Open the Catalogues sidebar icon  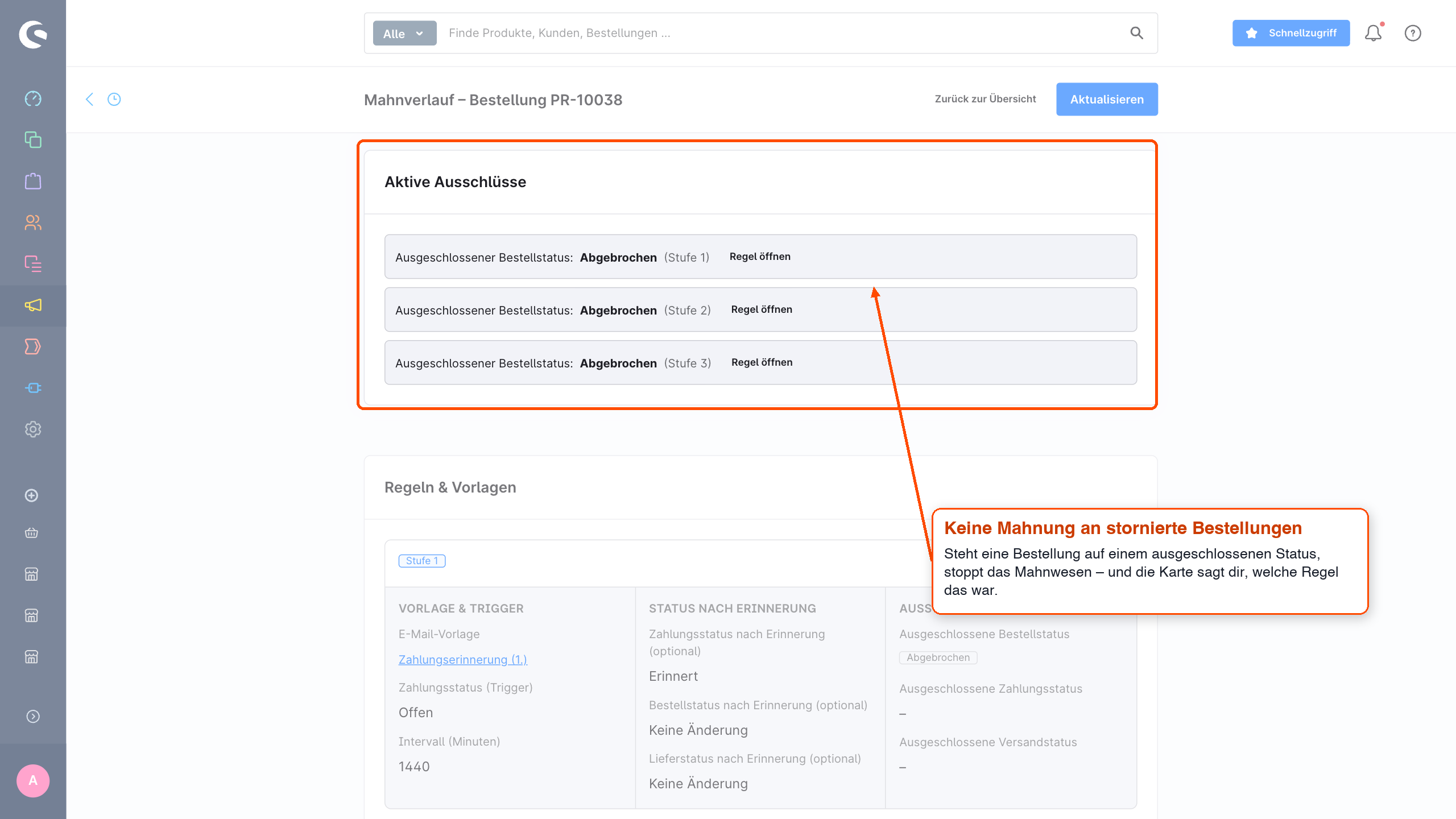[x=33, y=140]
